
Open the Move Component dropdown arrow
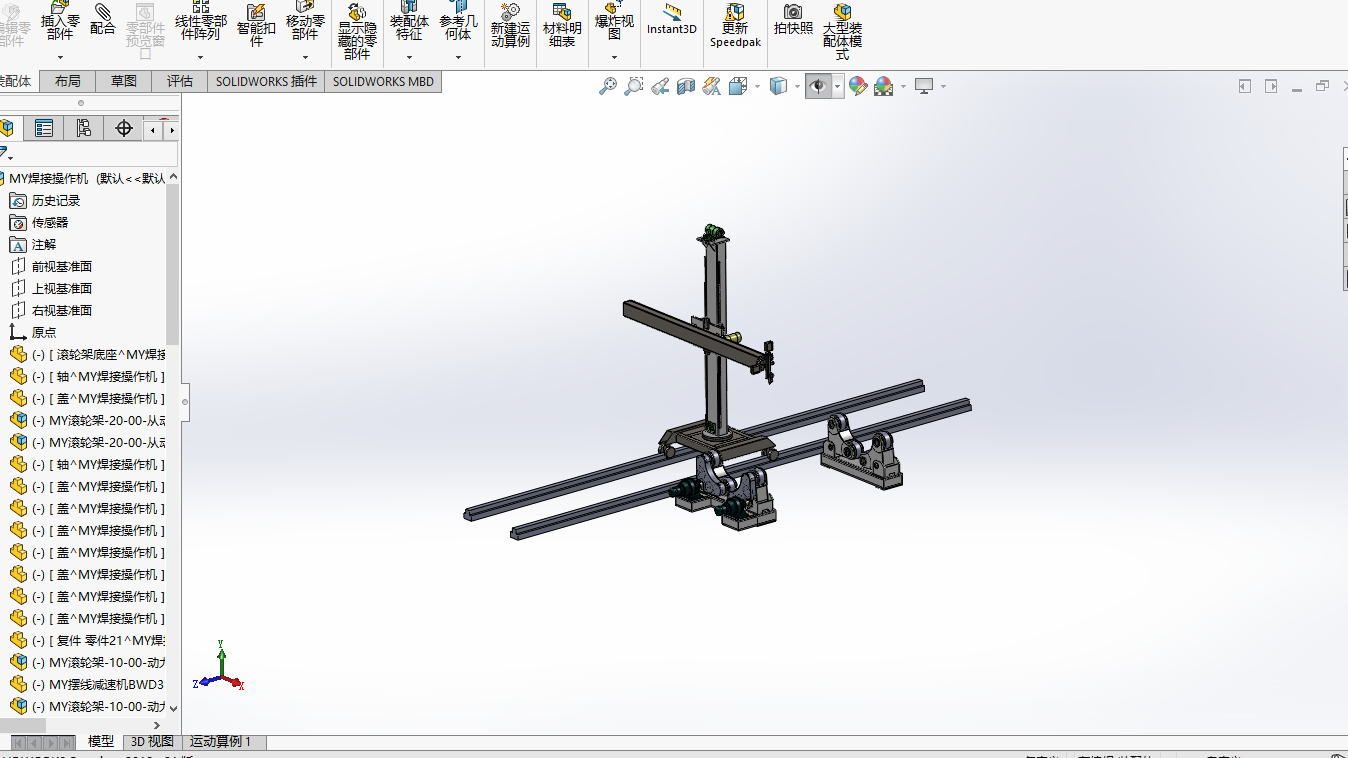click(305, 57)
